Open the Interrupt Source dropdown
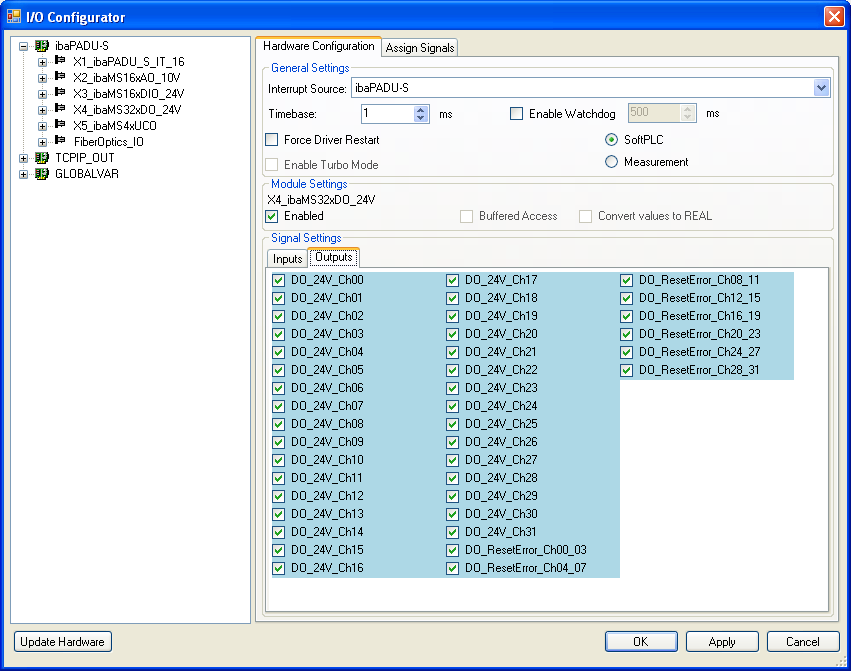Viewport: 851px width, 671px height. point(821,88)
